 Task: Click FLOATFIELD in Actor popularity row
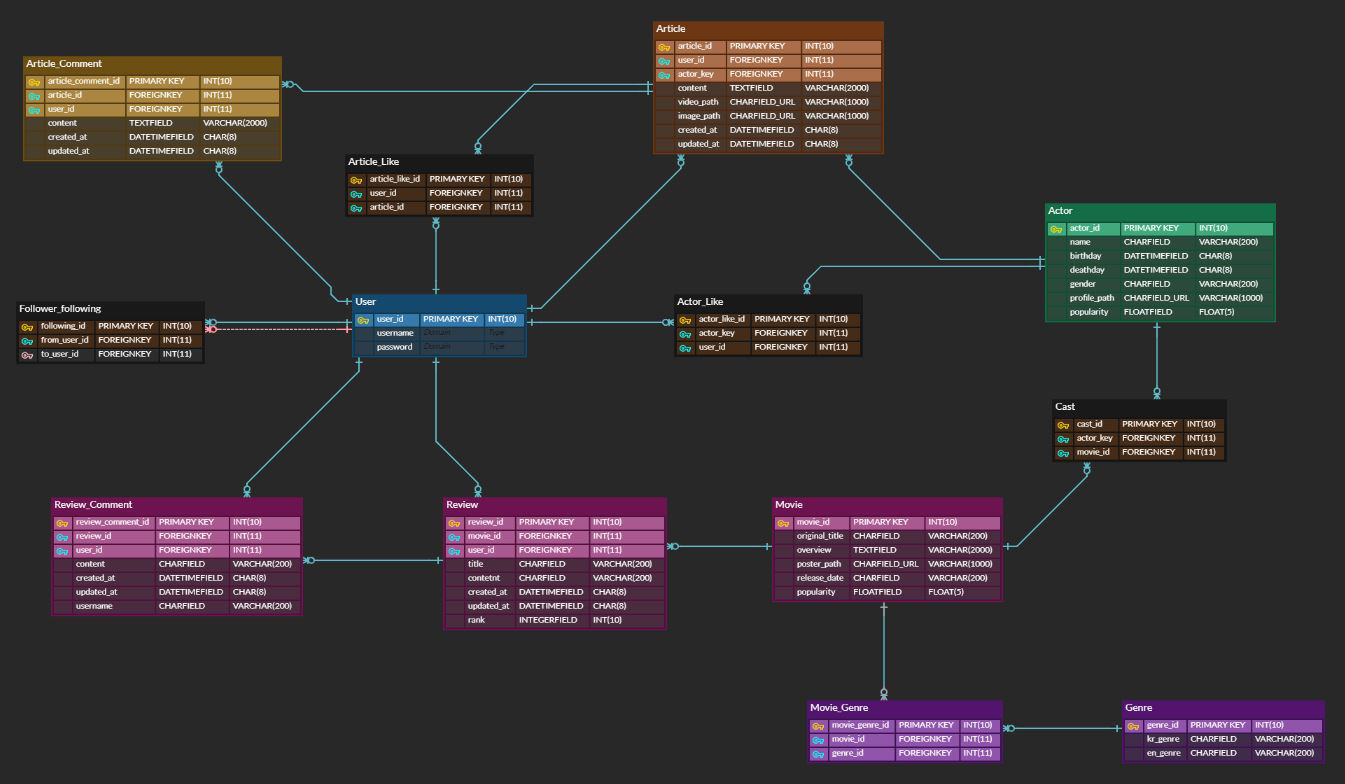click(1148, 312)
